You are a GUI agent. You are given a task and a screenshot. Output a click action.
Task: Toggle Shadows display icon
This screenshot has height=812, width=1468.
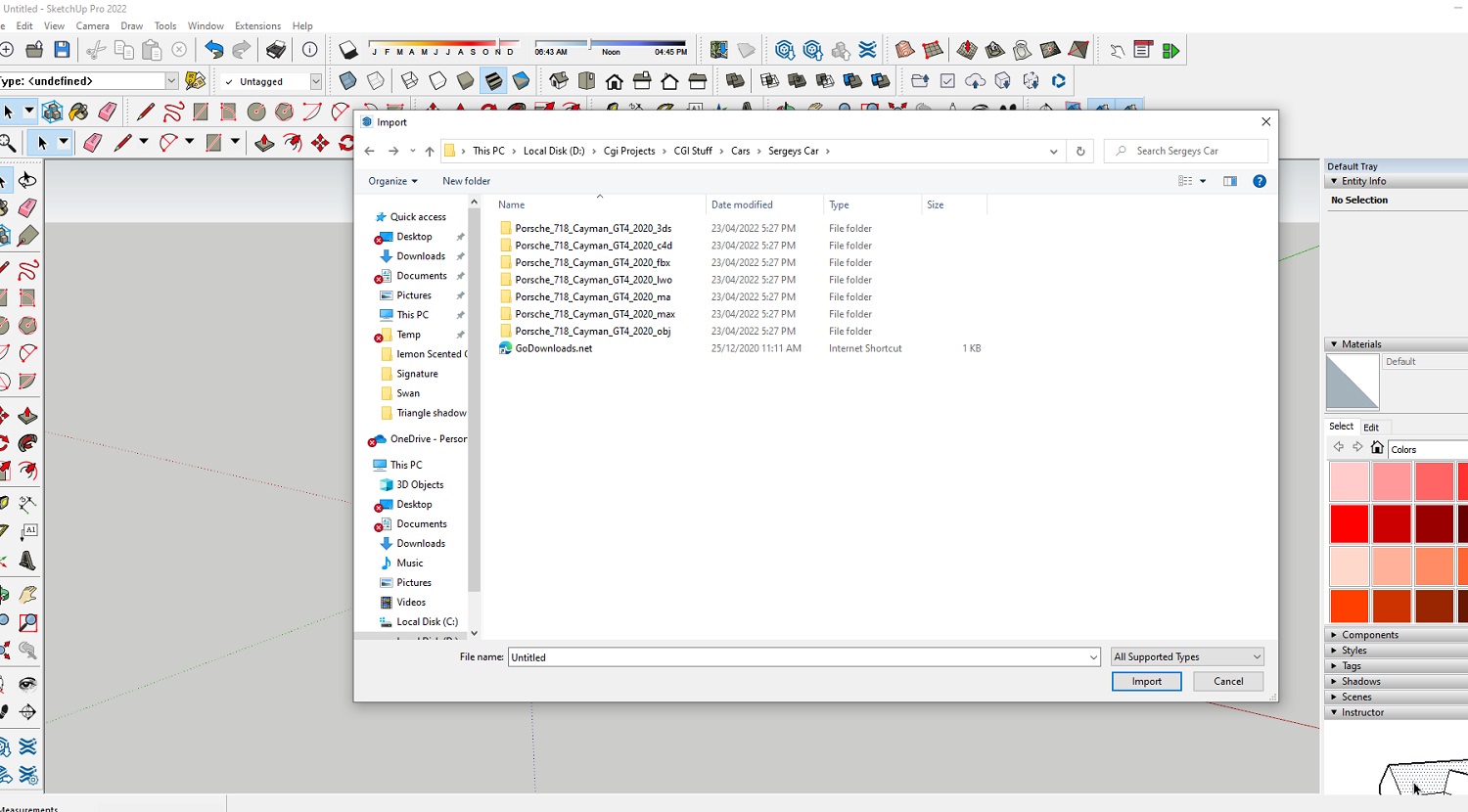click(348, 50)
